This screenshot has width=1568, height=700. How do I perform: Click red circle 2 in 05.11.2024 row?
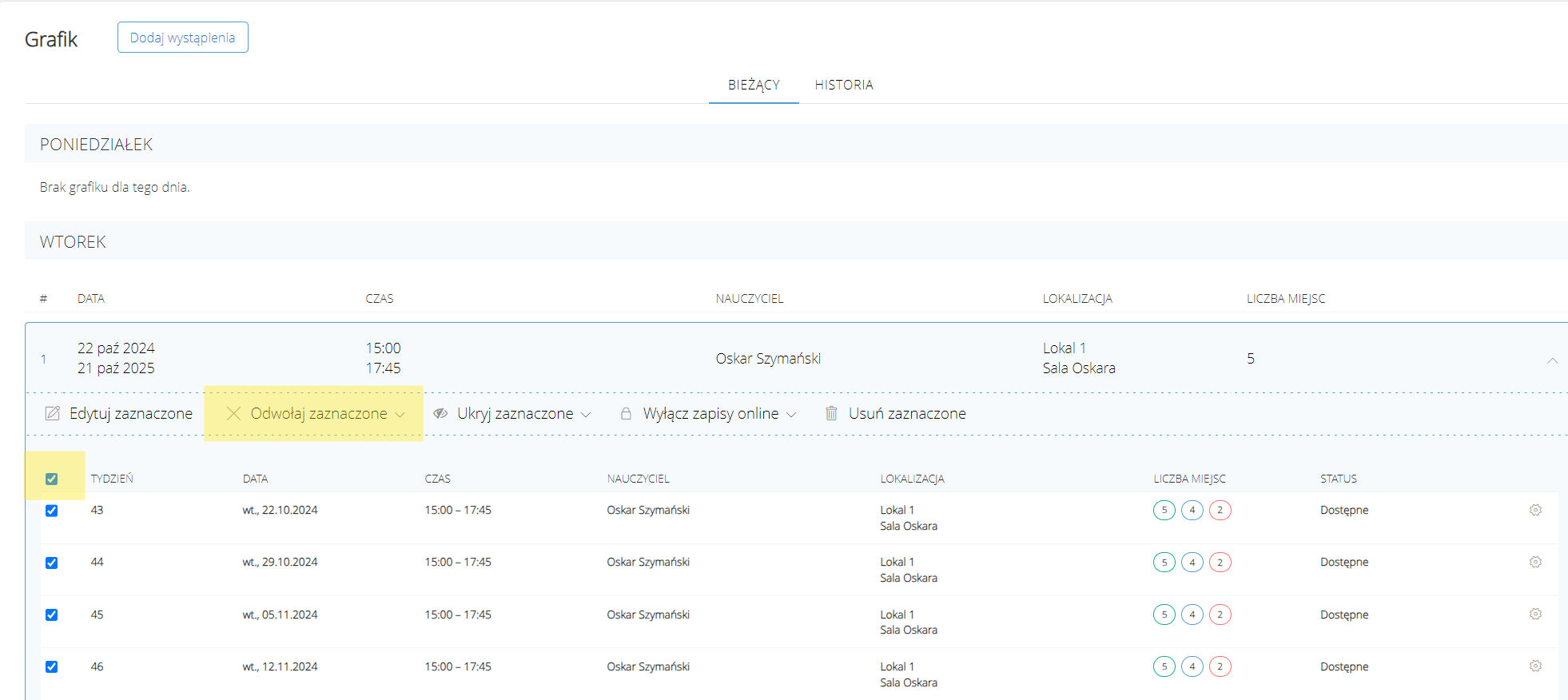(1220, 614)
